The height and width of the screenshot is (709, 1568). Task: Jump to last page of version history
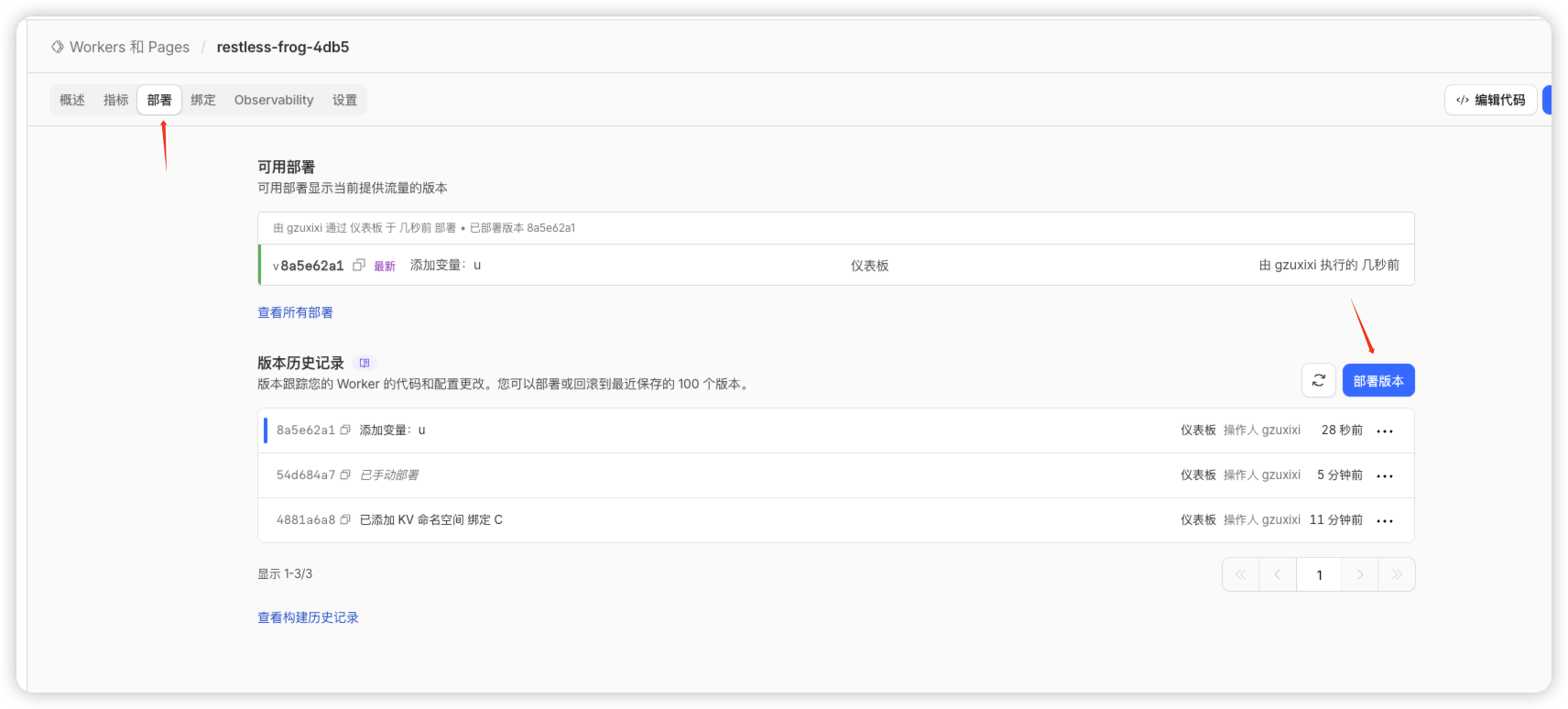(x=1397, y=574)
